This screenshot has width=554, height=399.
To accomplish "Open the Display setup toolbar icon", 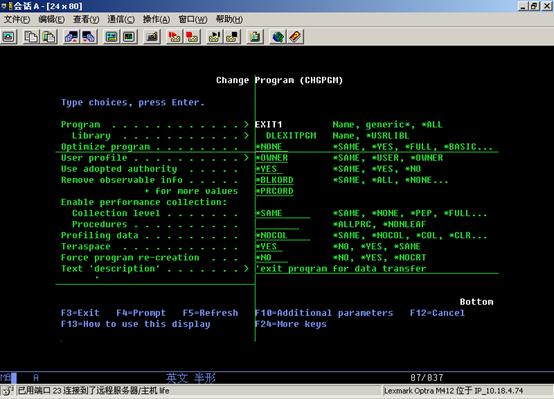I will [112, 37].
